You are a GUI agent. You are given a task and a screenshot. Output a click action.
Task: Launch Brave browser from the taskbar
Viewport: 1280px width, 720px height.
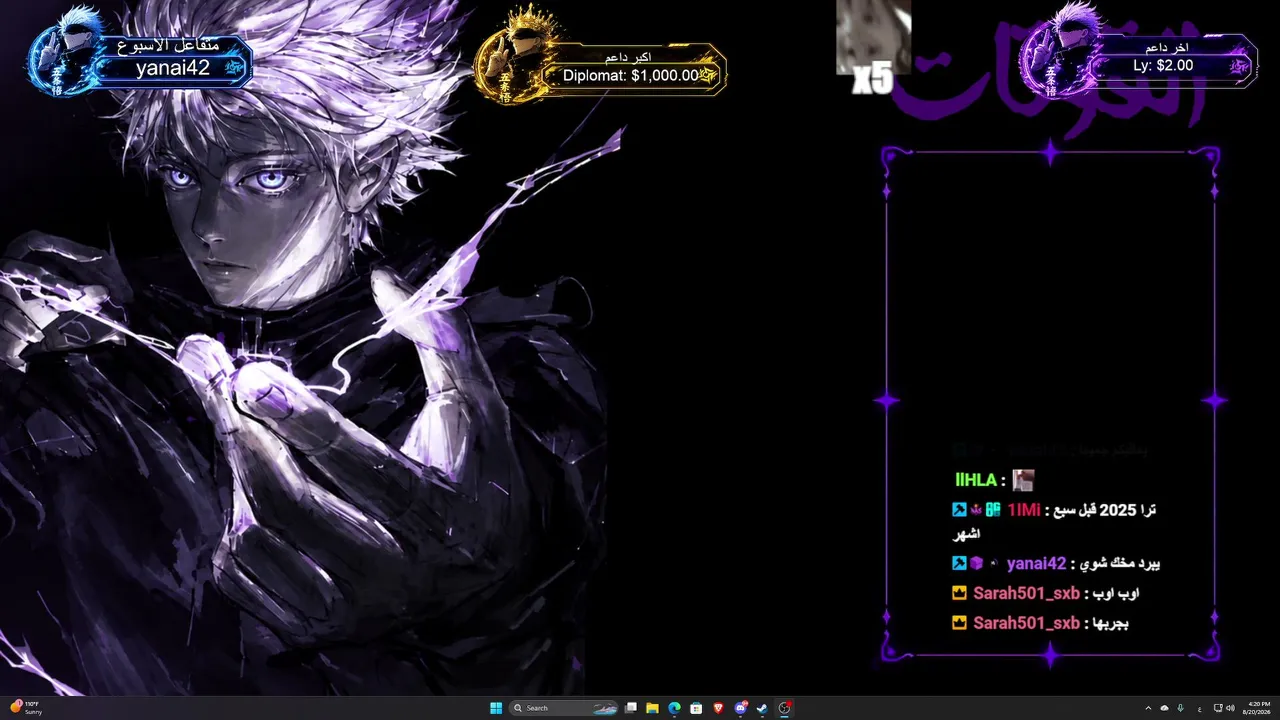coord(718,708)
